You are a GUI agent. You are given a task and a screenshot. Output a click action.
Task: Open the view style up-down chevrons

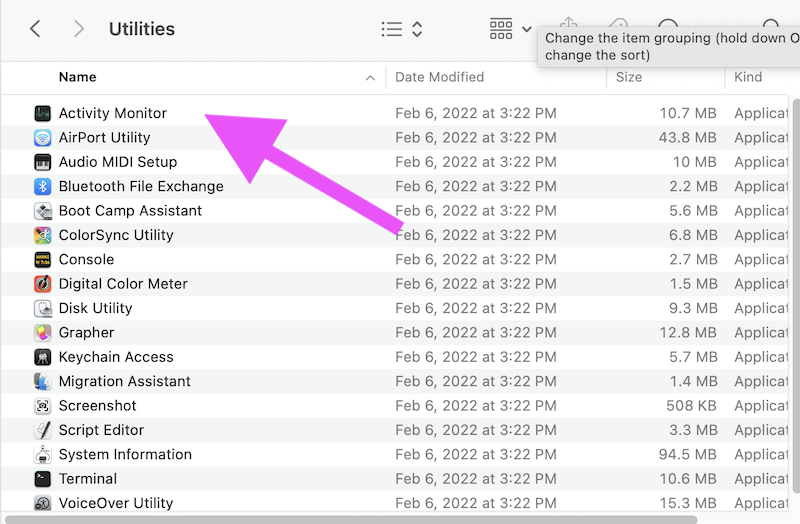pyautogui.click(x=417, y=29)
